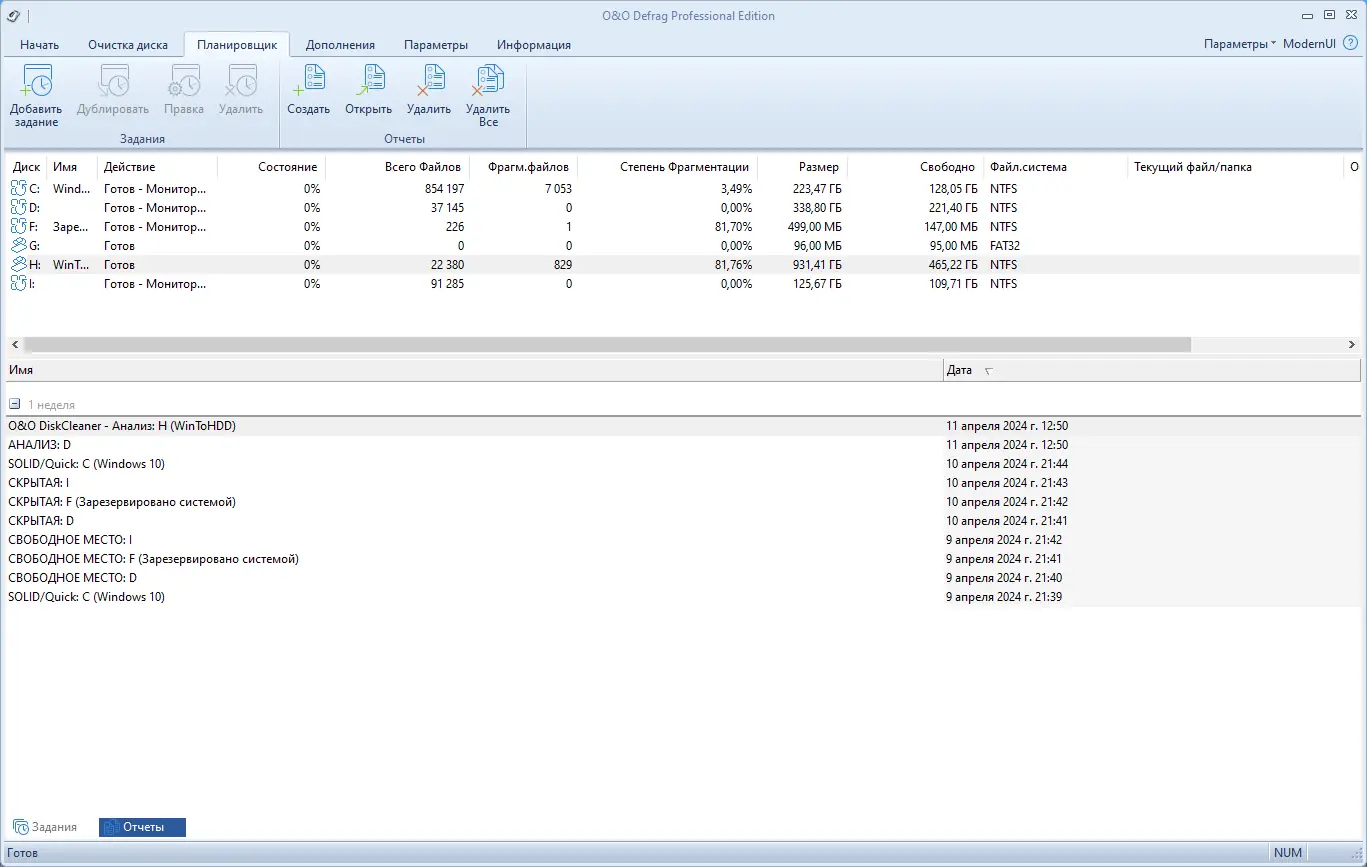Select report АНАЛИЗ: D
This screenshot has width=1367, height=867.
tap(684, 445)
